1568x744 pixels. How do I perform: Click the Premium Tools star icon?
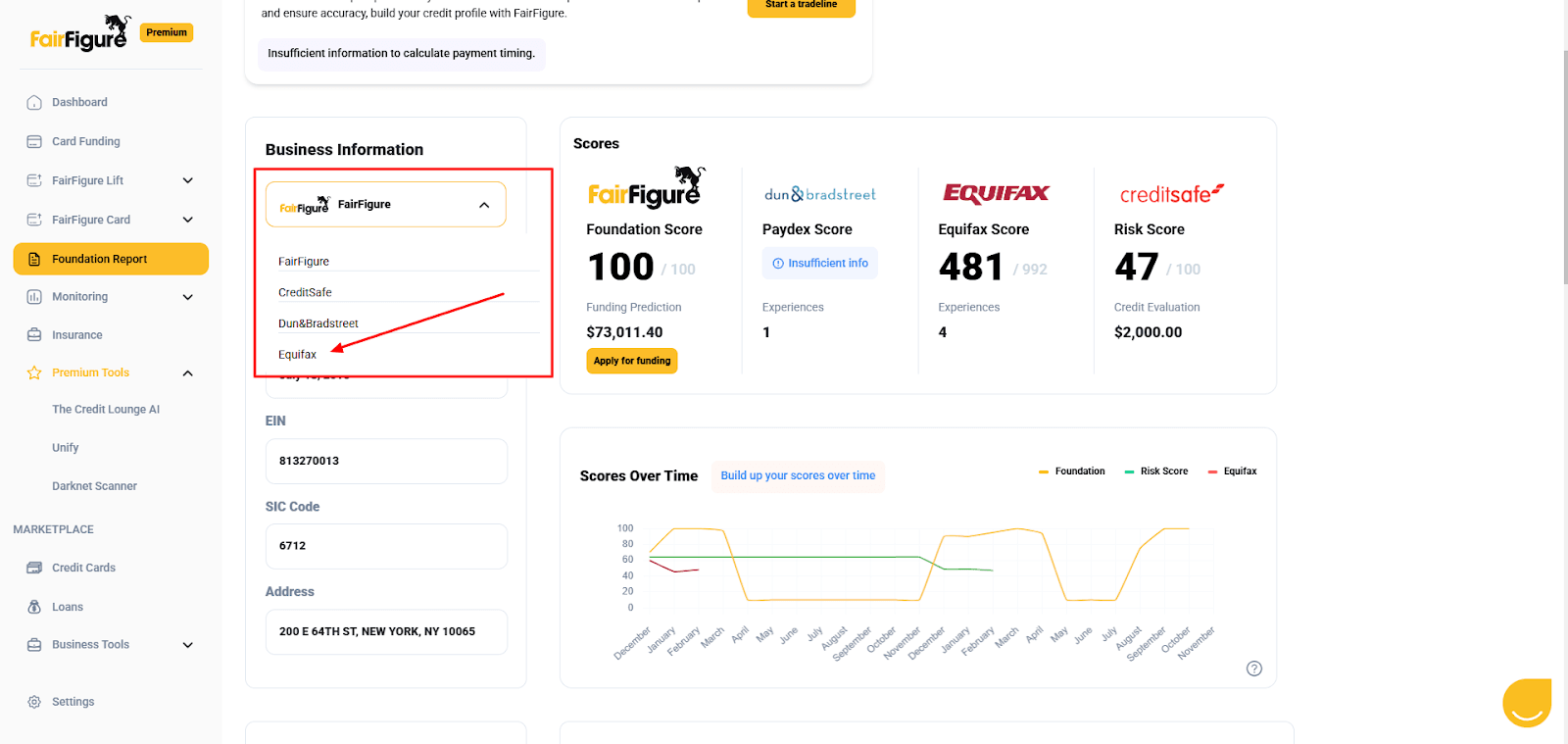34,372
